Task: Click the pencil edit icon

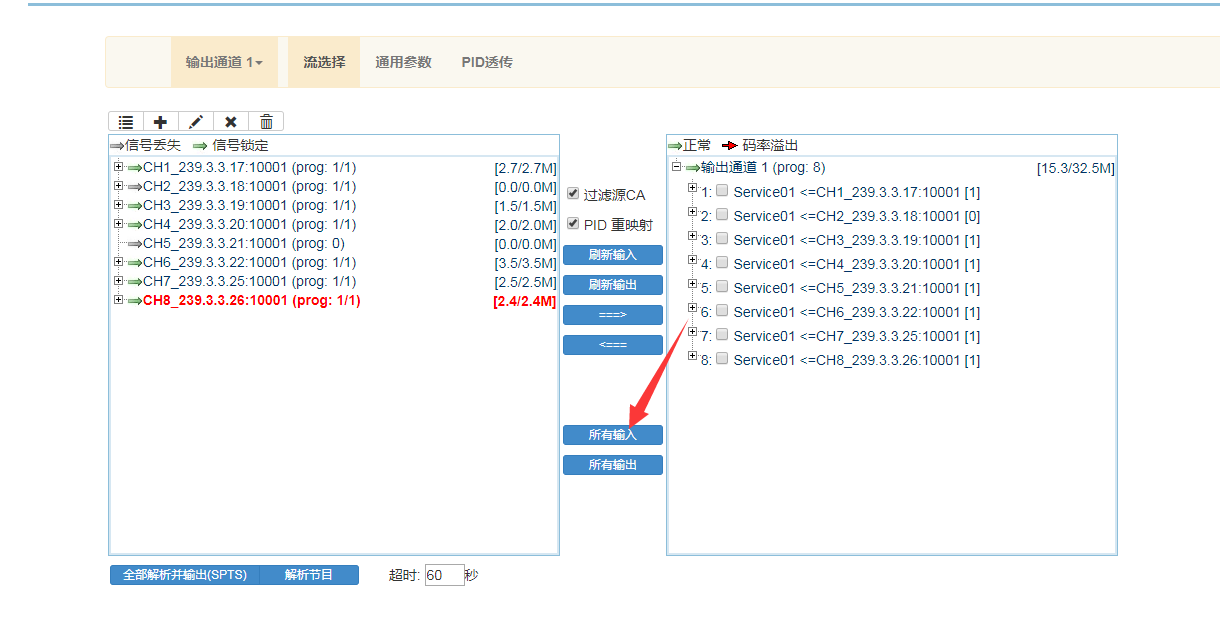Action: (x=196, y=122)
